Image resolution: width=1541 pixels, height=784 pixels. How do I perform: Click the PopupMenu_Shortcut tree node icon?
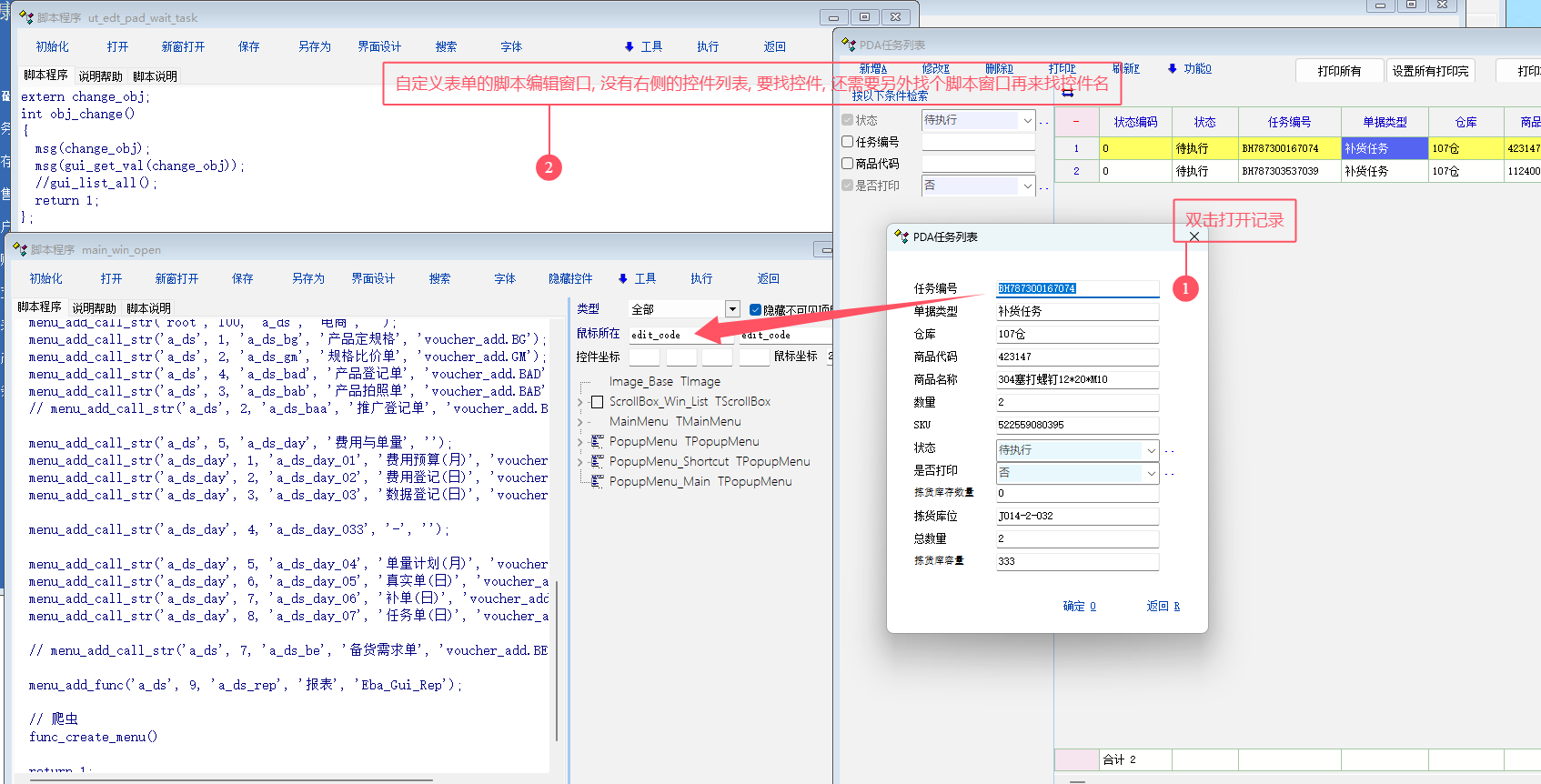598,461
